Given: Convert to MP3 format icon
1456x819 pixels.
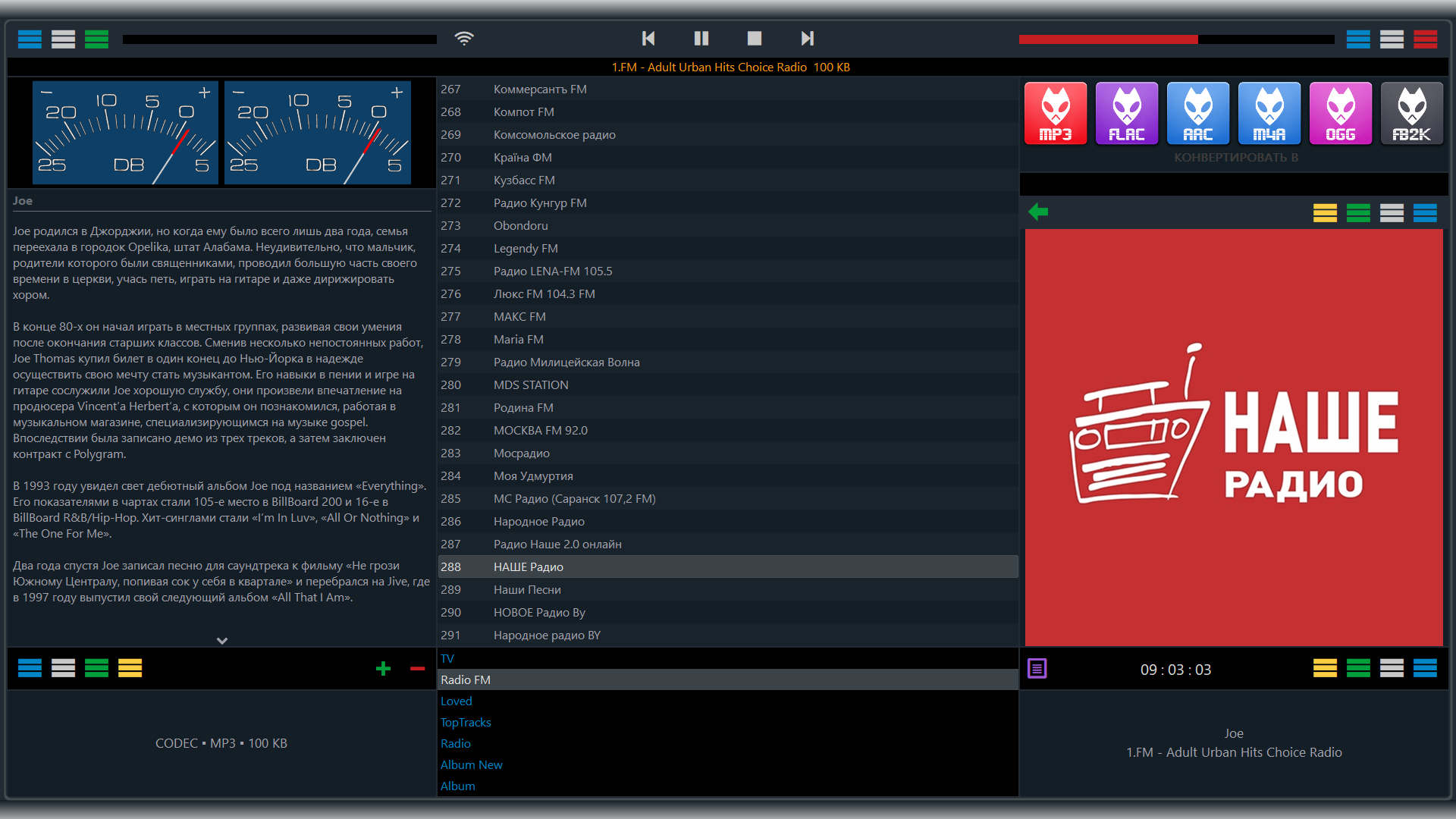Looking at the screenshot, I should (1055, 114).
